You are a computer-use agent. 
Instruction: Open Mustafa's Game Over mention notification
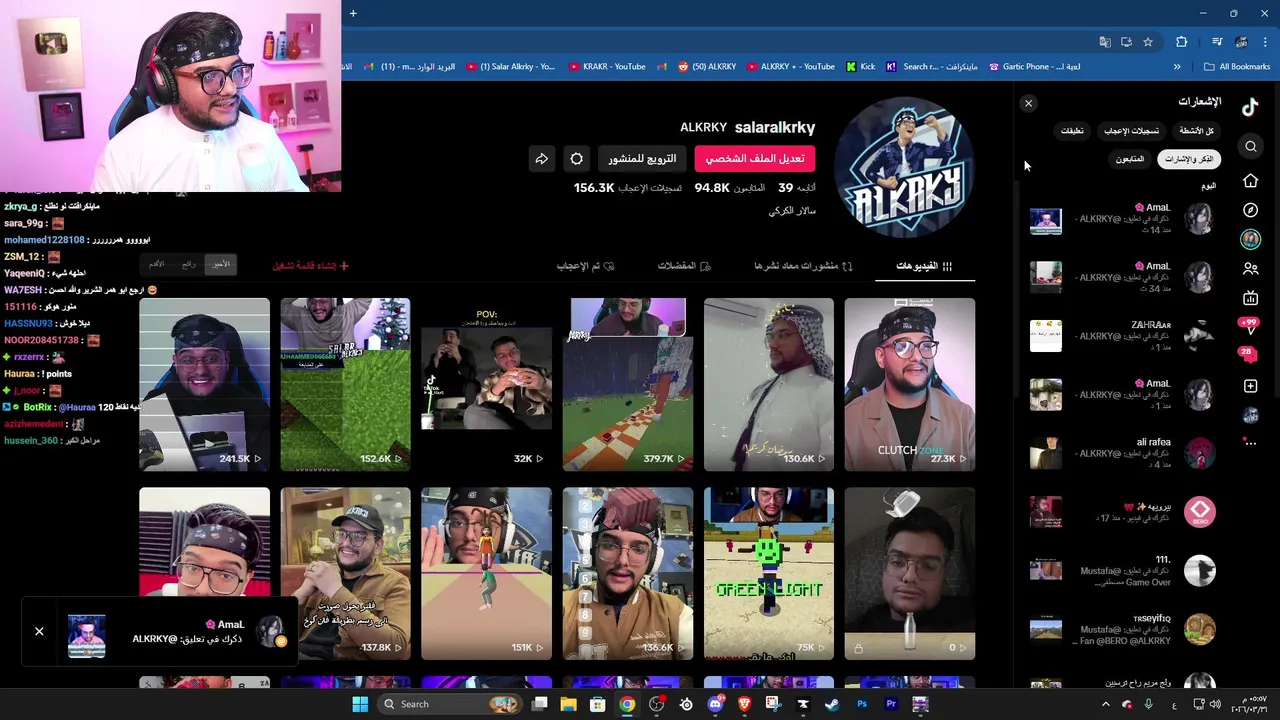pyautogui.click(x=1123, y=571)
